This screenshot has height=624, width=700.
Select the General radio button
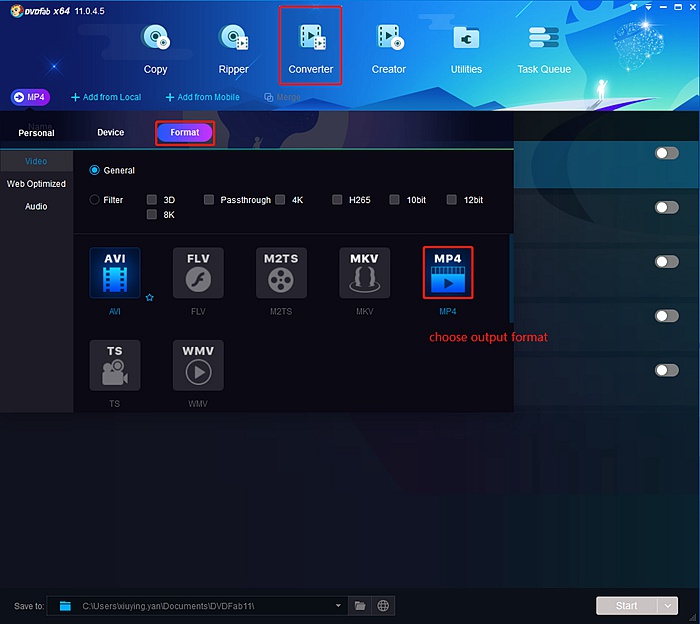94,170
